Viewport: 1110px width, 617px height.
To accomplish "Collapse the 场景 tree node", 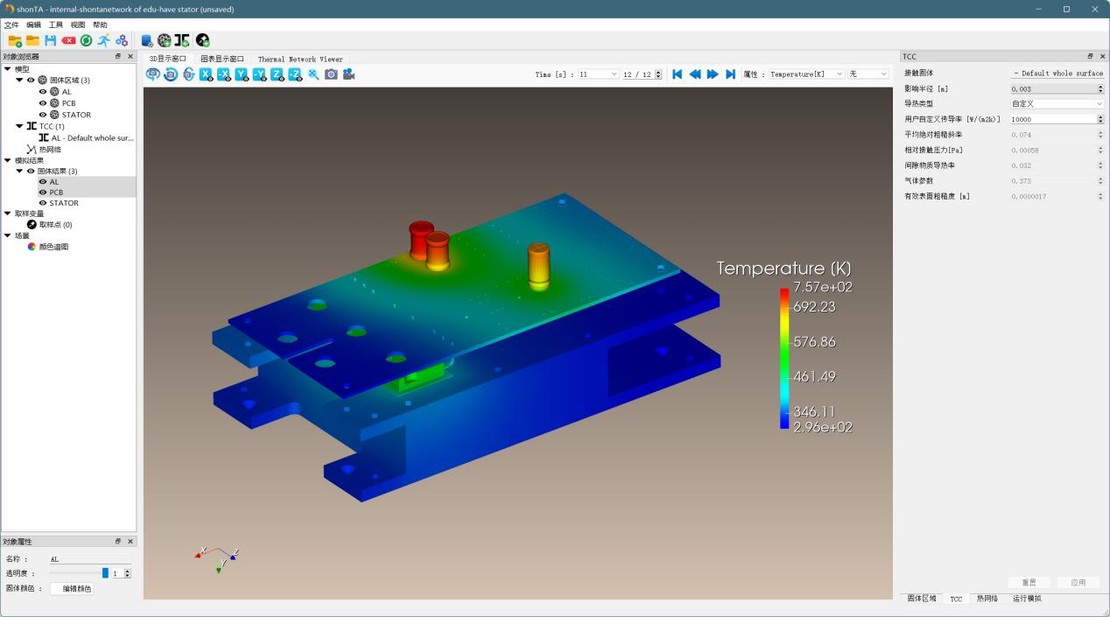I will 8,236.
